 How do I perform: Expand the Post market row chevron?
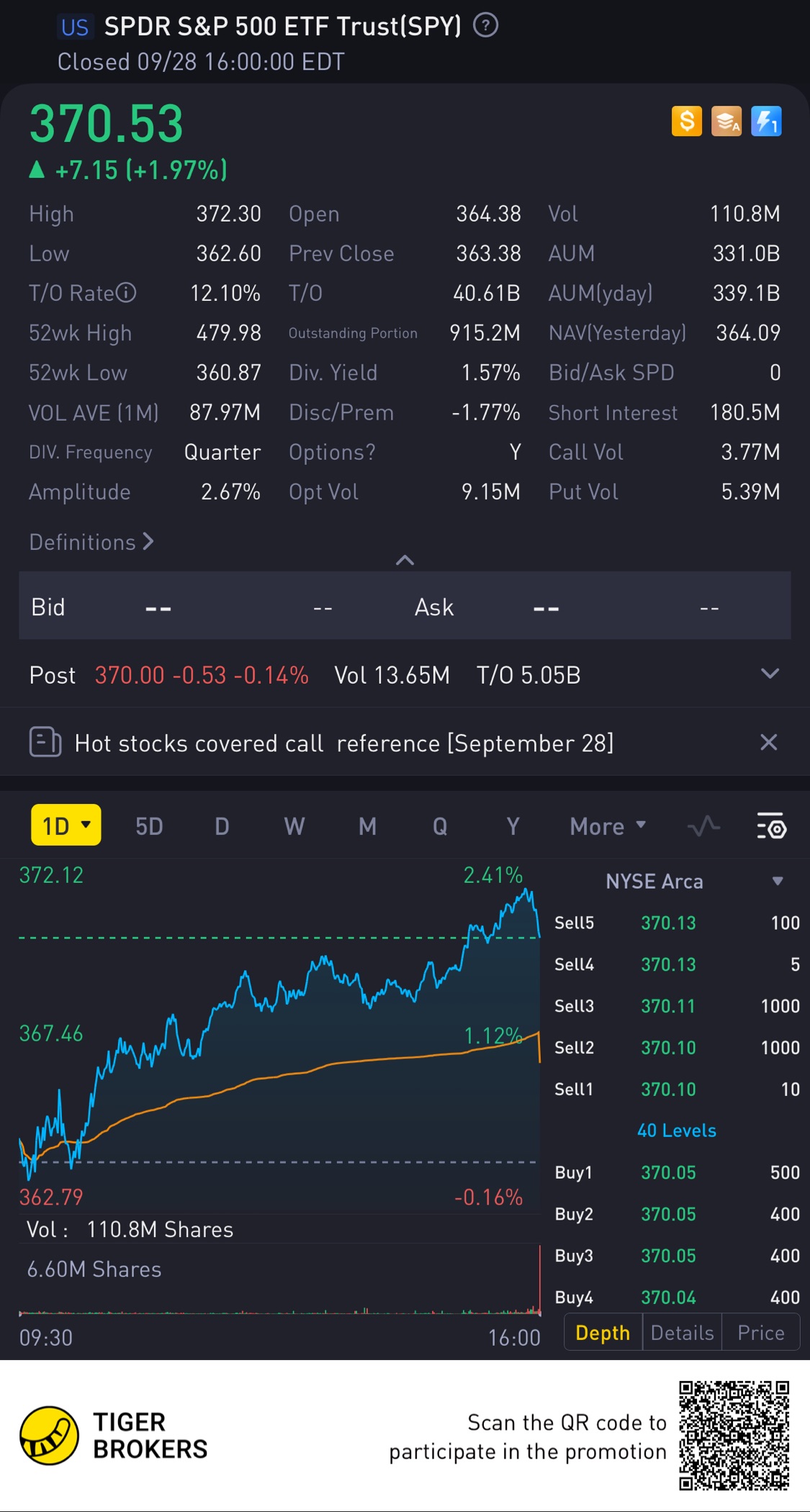(x=770, y=674)
